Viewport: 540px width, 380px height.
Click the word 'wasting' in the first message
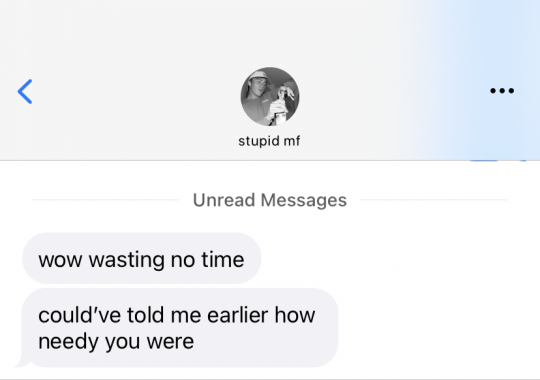126,260
